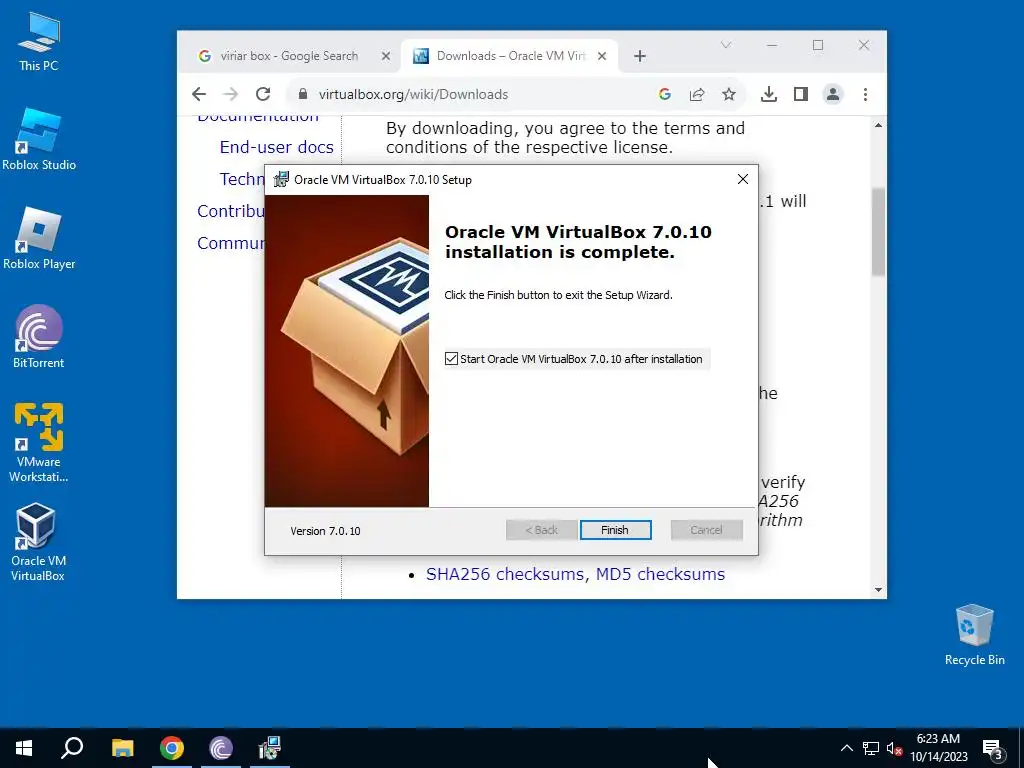Reload the VirtualBox downloads page
This screenshot has height=768, width=1024.
click(263, 94)
